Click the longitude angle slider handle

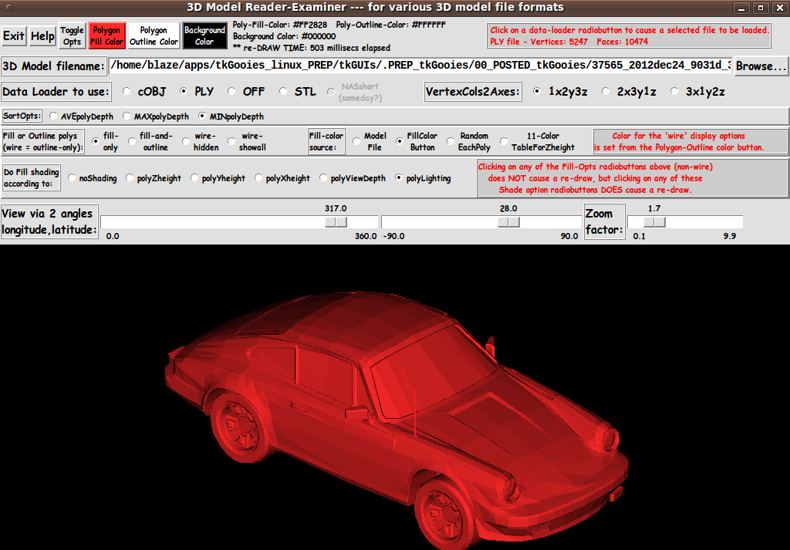tap(336, 222)
